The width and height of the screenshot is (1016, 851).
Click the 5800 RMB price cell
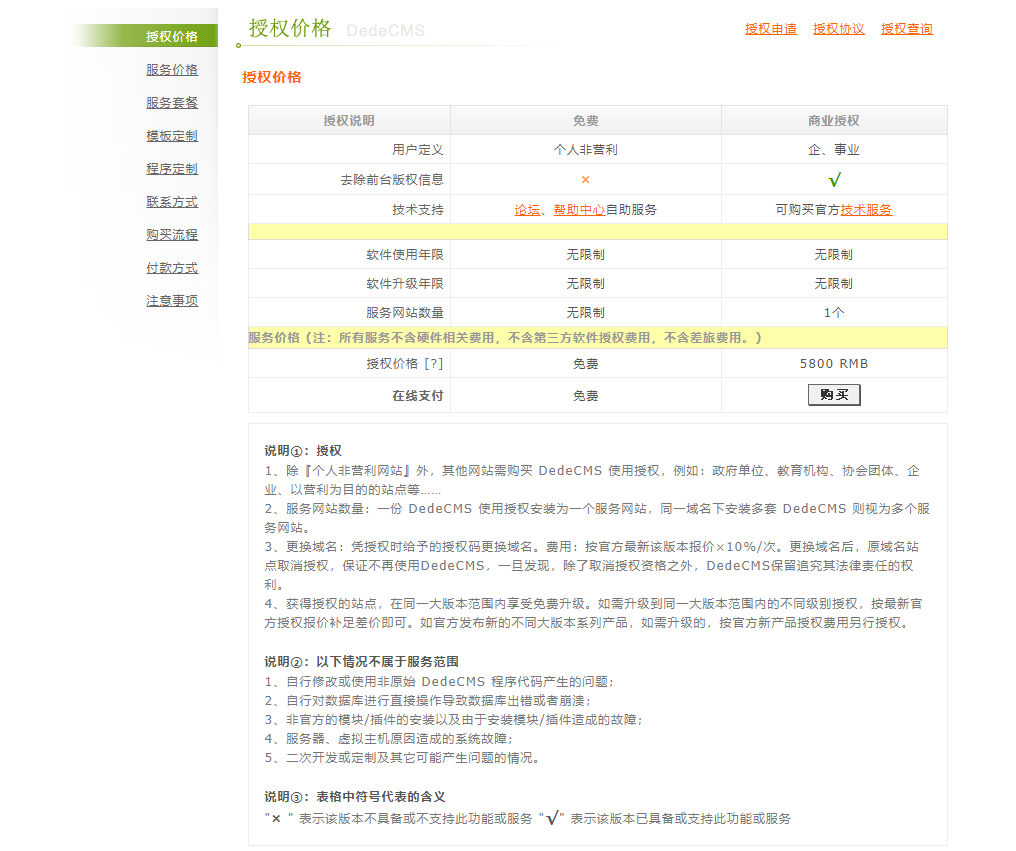click(834, 364)
